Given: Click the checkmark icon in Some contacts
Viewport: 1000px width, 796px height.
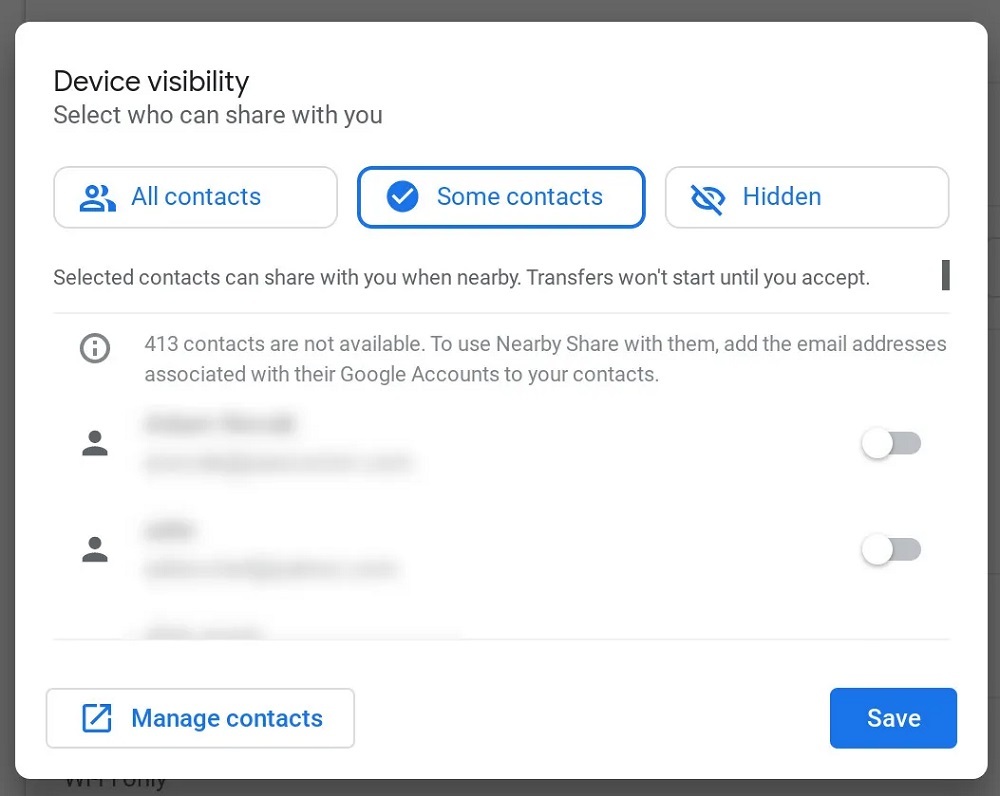Looking at the screenshot, I should coord(402,197).
